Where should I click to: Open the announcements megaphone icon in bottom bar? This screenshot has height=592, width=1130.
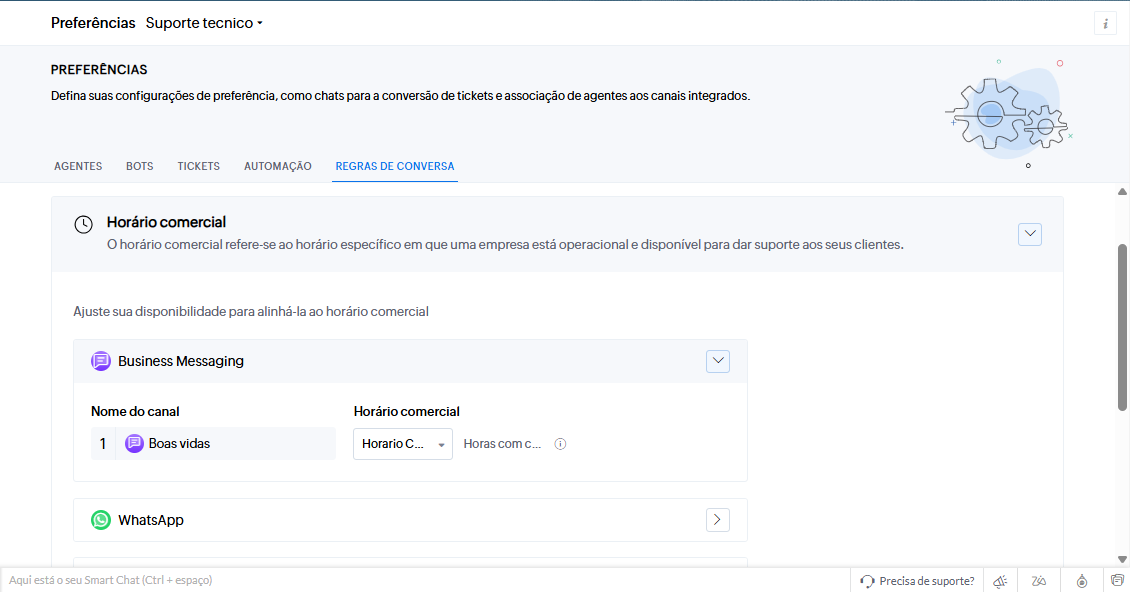point(999,581)
